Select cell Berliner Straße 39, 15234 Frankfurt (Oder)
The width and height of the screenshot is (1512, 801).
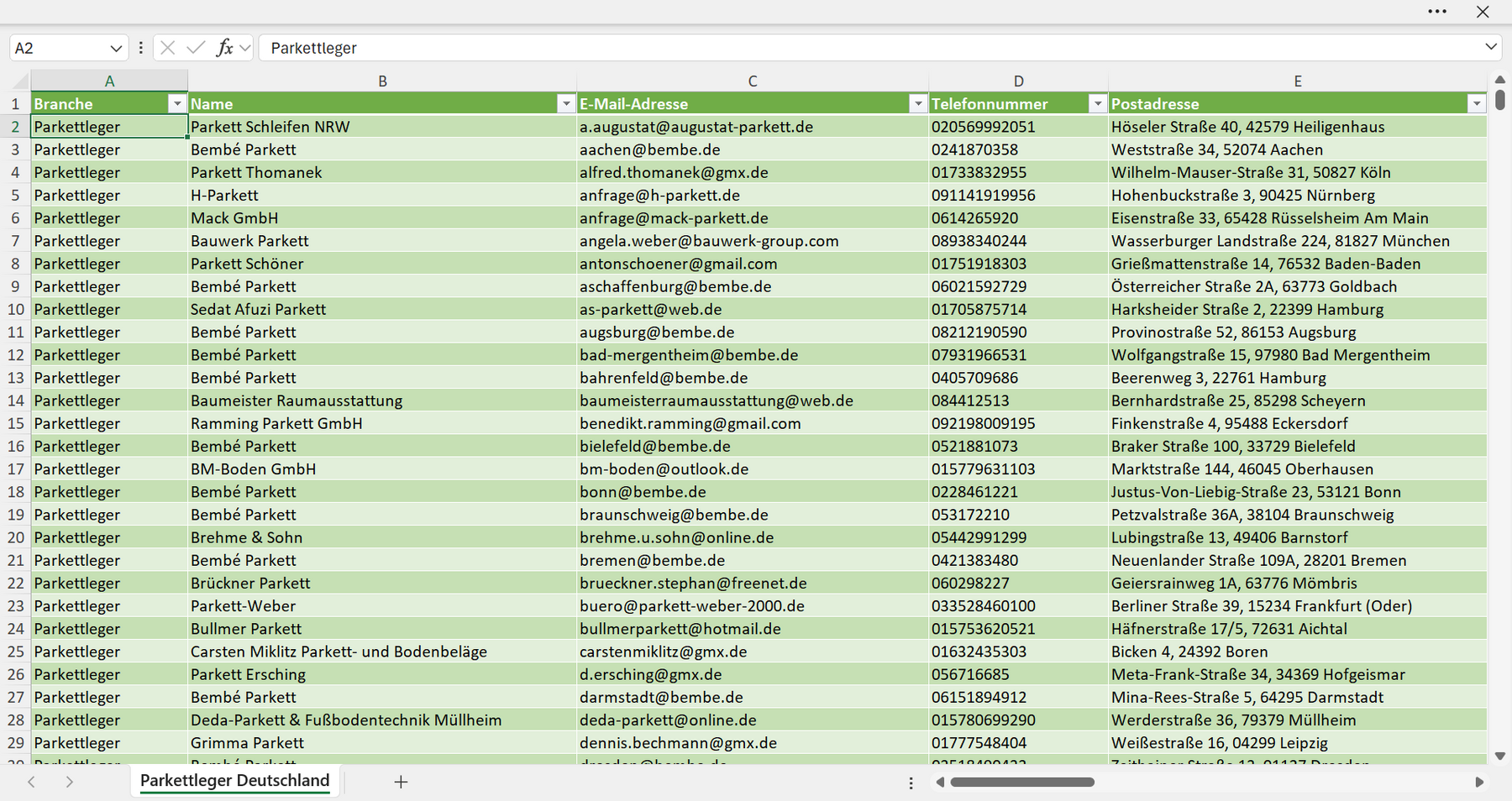click(1298, 605)
